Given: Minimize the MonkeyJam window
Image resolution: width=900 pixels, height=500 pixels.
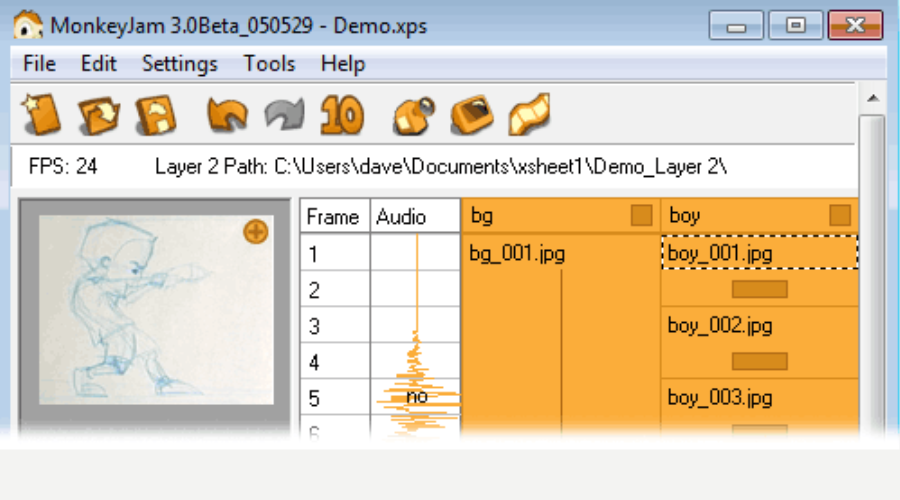Looking at the screenshot, I should pyautogui.click(x=736, y=25).
